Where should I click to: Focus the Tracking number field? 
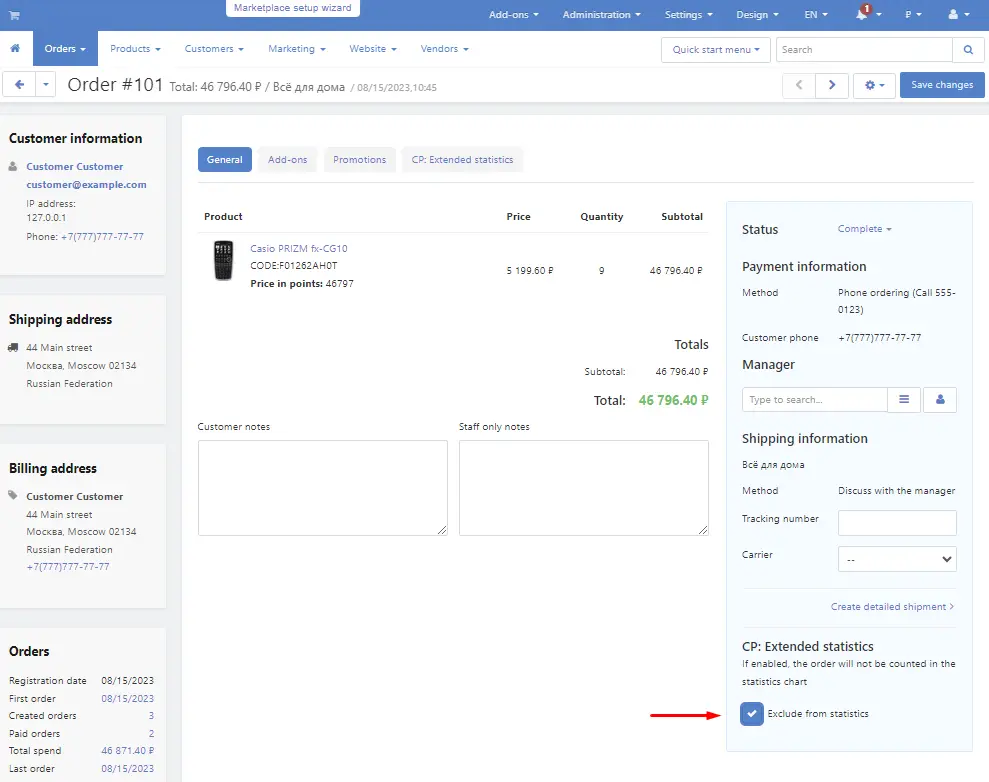[897, 523]
